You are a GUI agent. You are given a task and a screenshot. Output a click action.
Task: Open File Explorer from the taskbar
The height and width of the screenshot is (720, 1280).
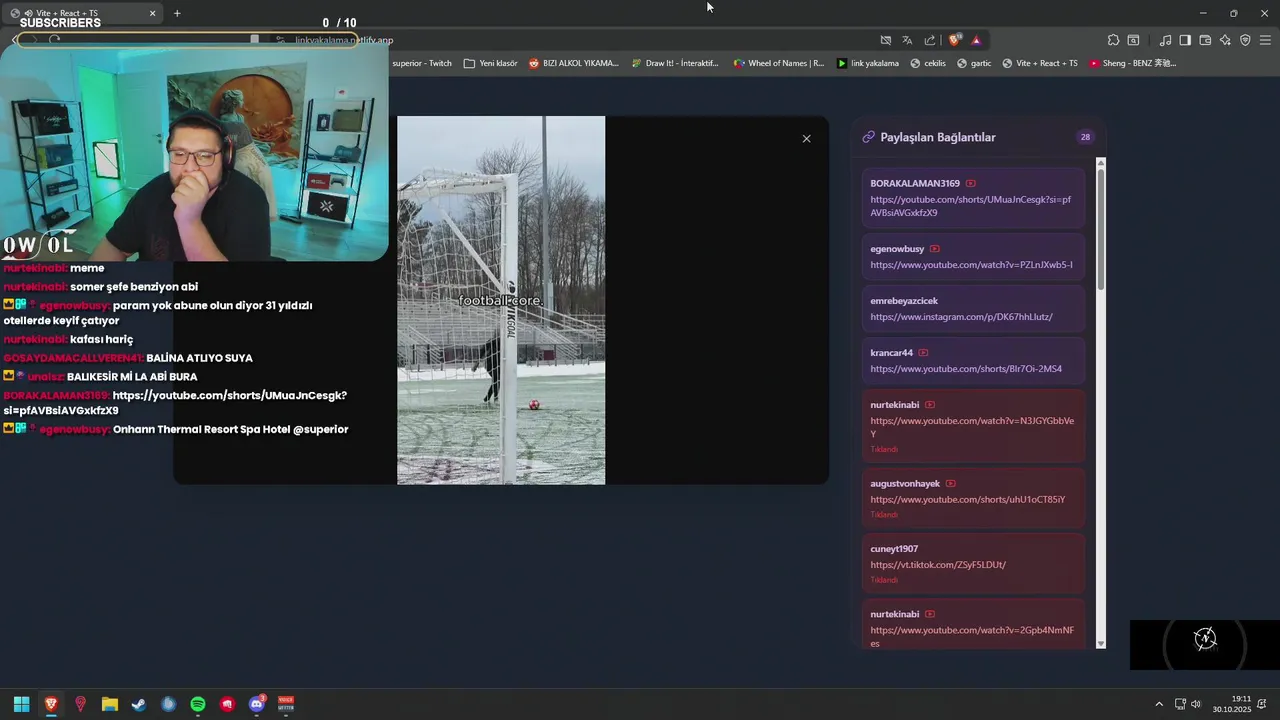(x=110, y=704)
